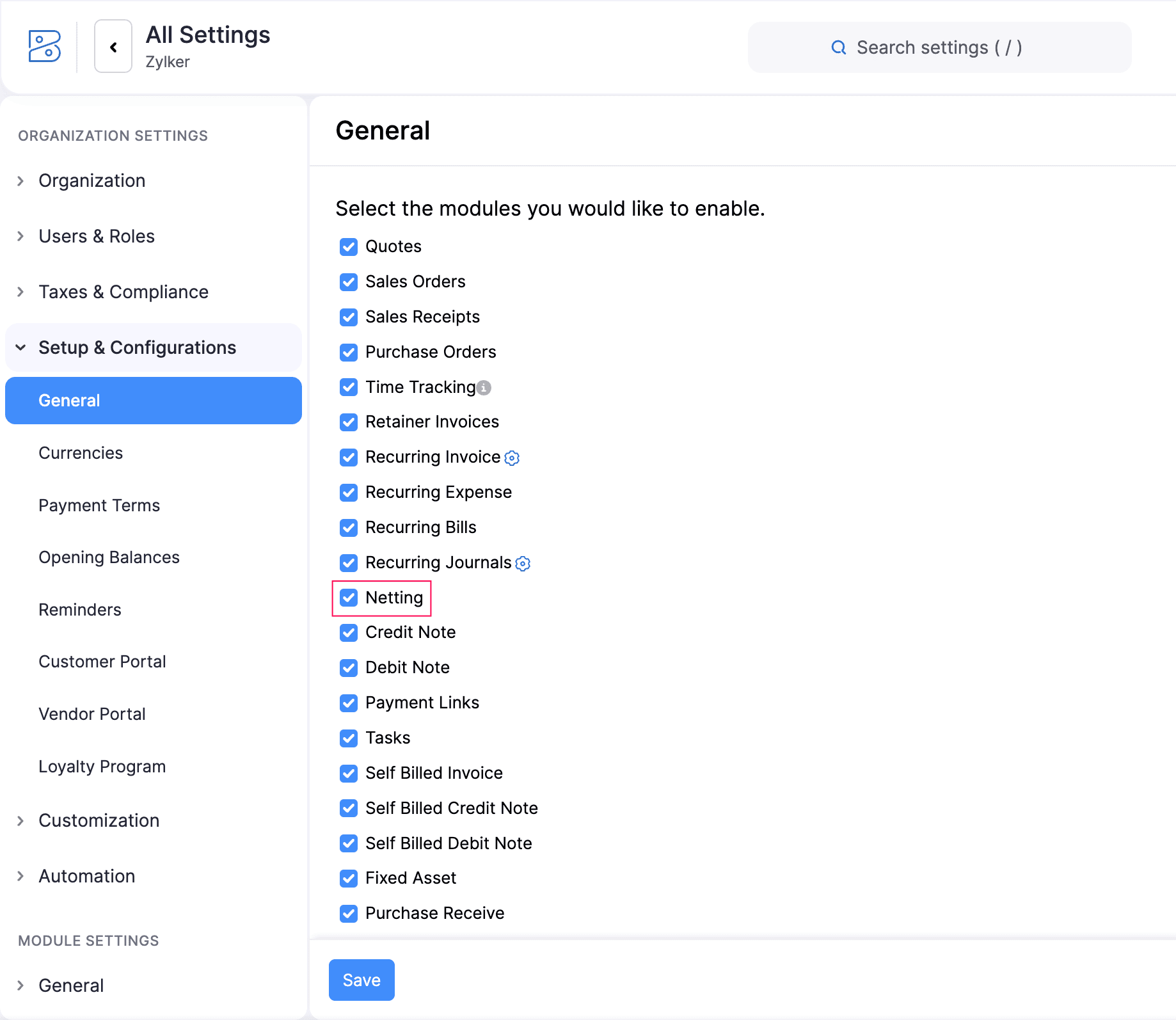Click the Time Tracking info icon
Screen dimensions: 1176x1020
484,388
